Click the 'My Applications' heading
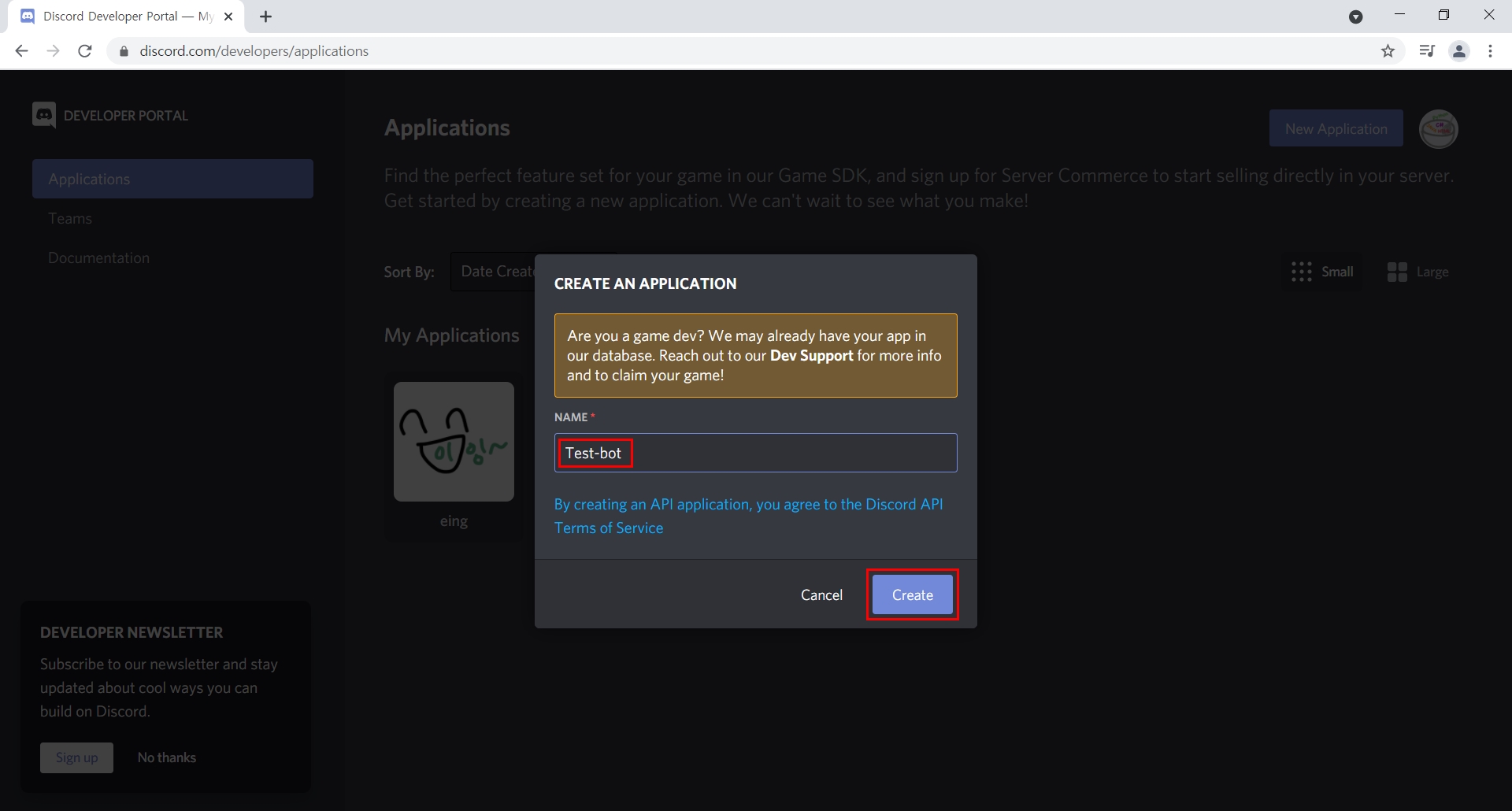Screen dimensions: 1512x811 click(451, 335)
